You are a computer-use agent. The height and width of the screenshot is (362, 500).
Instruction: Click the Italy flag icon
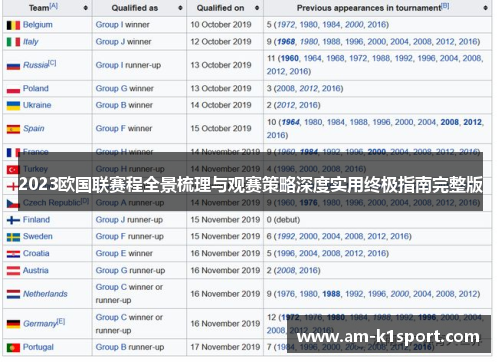point(13,42)
